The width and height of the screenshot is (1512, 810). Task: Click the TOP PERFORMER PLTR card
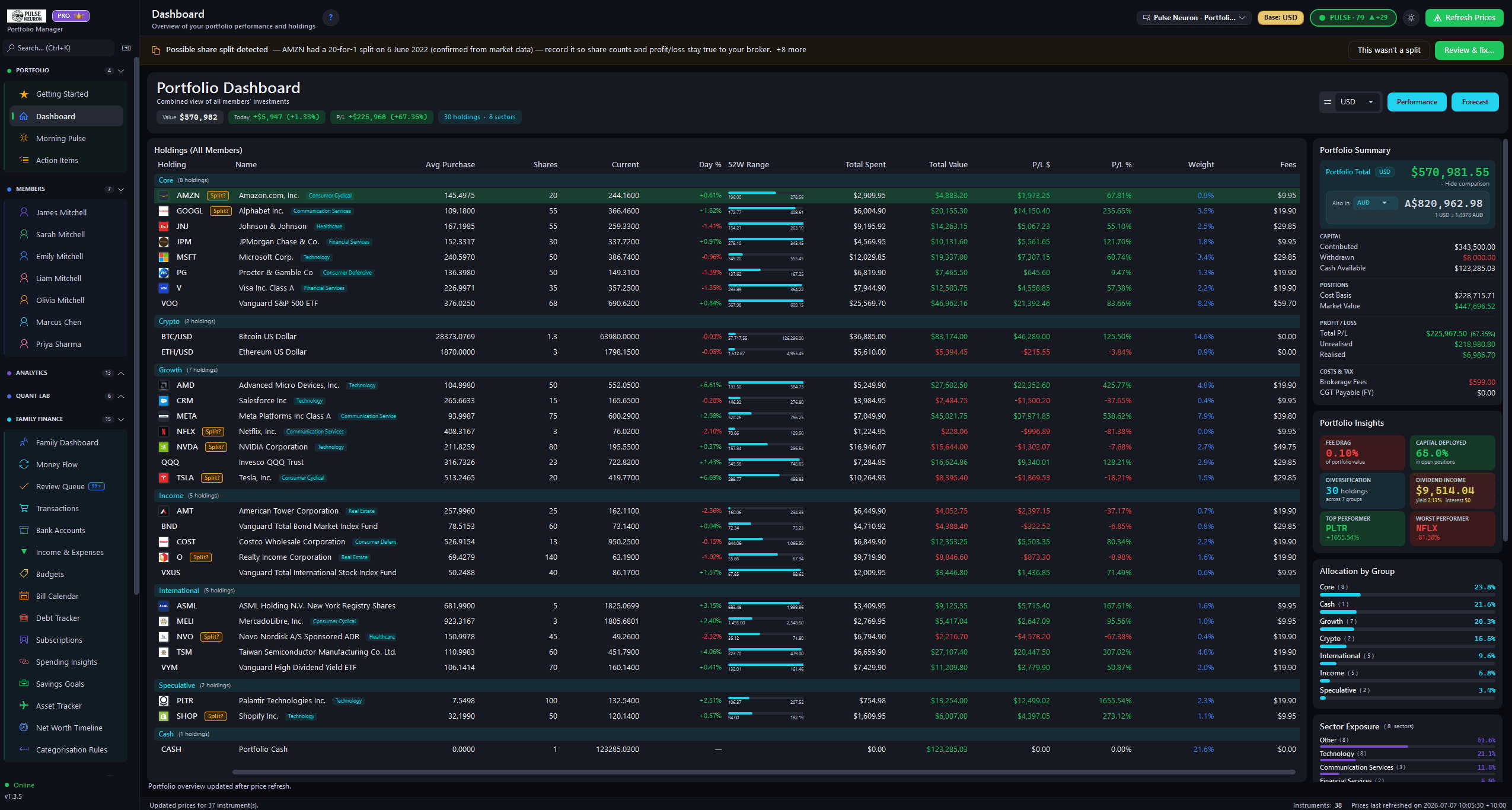(1362, 528)
